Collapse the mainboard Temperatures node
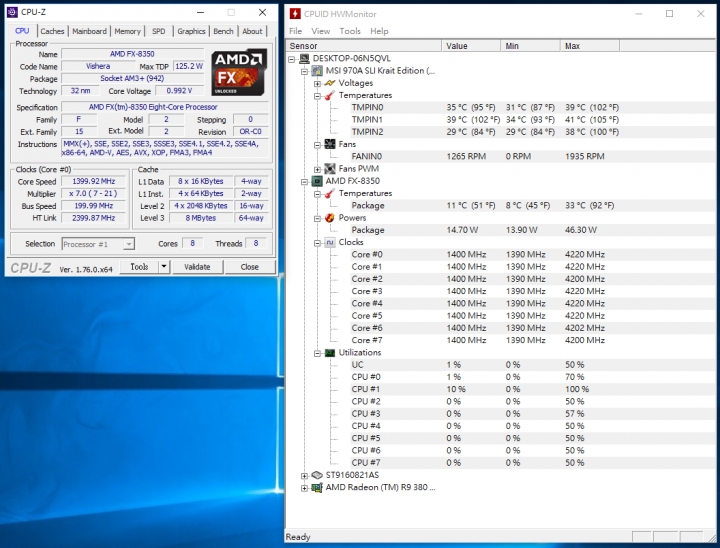The width and height of the screenshot is (720, 548). [x=317, y=96]
